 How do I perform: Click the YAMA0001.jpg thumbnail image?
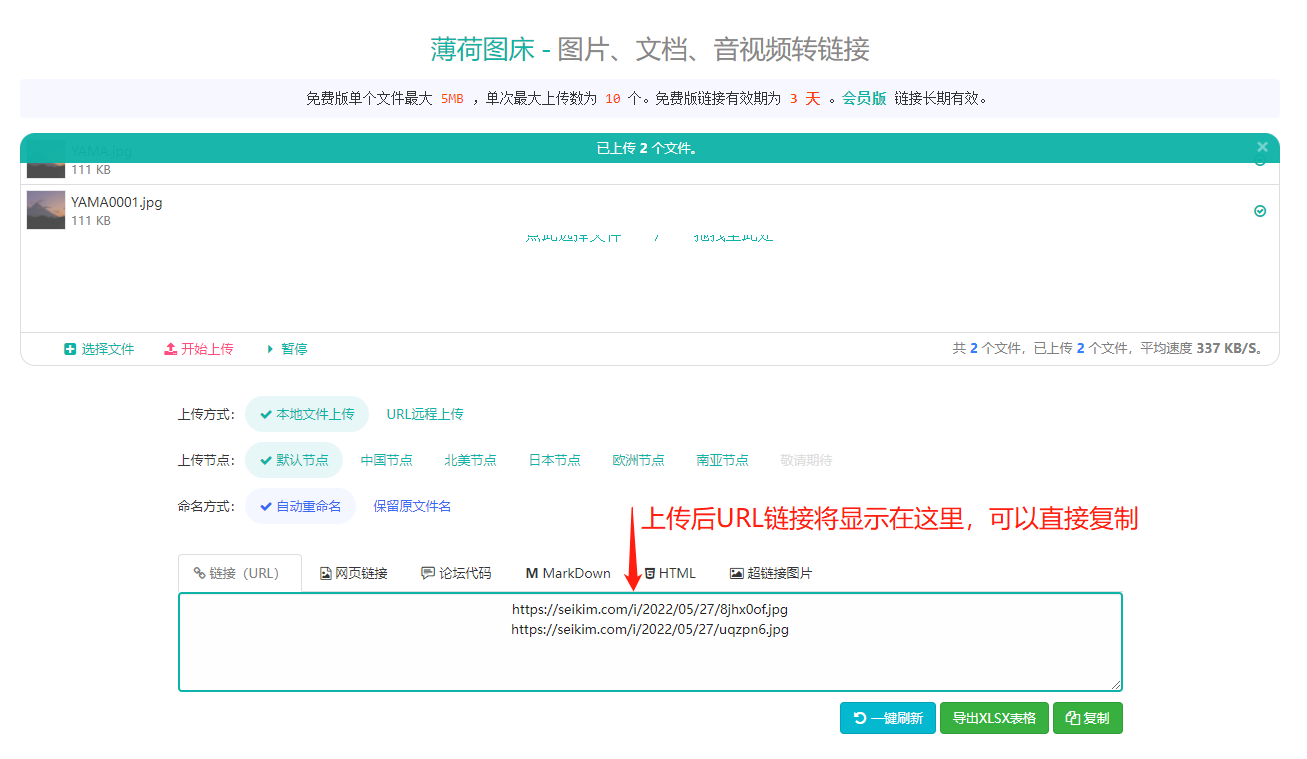click(46, 210)
